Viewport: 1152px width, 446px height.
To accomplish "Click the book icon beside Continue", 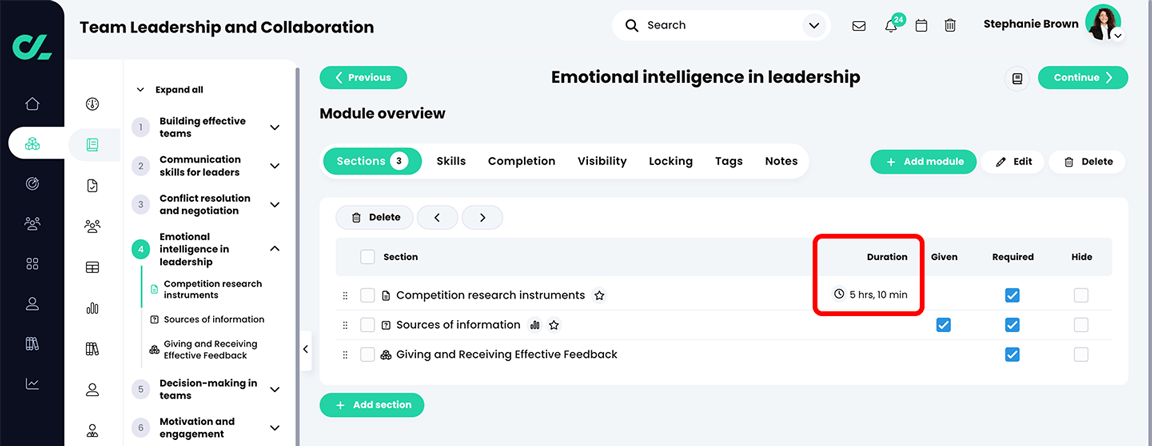I will coord(1018,78).
